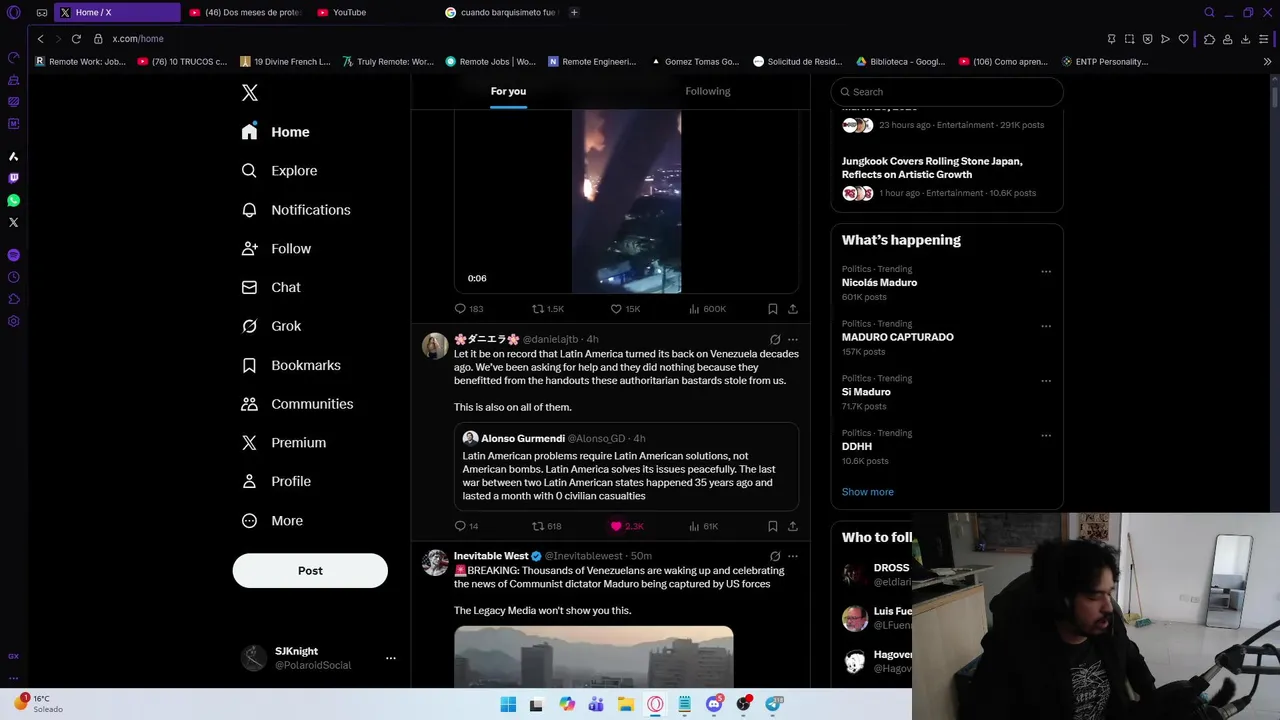This screenshot has height=720, width=1280.
Task: Switch to the Following tab
Action: click(708, 91)
